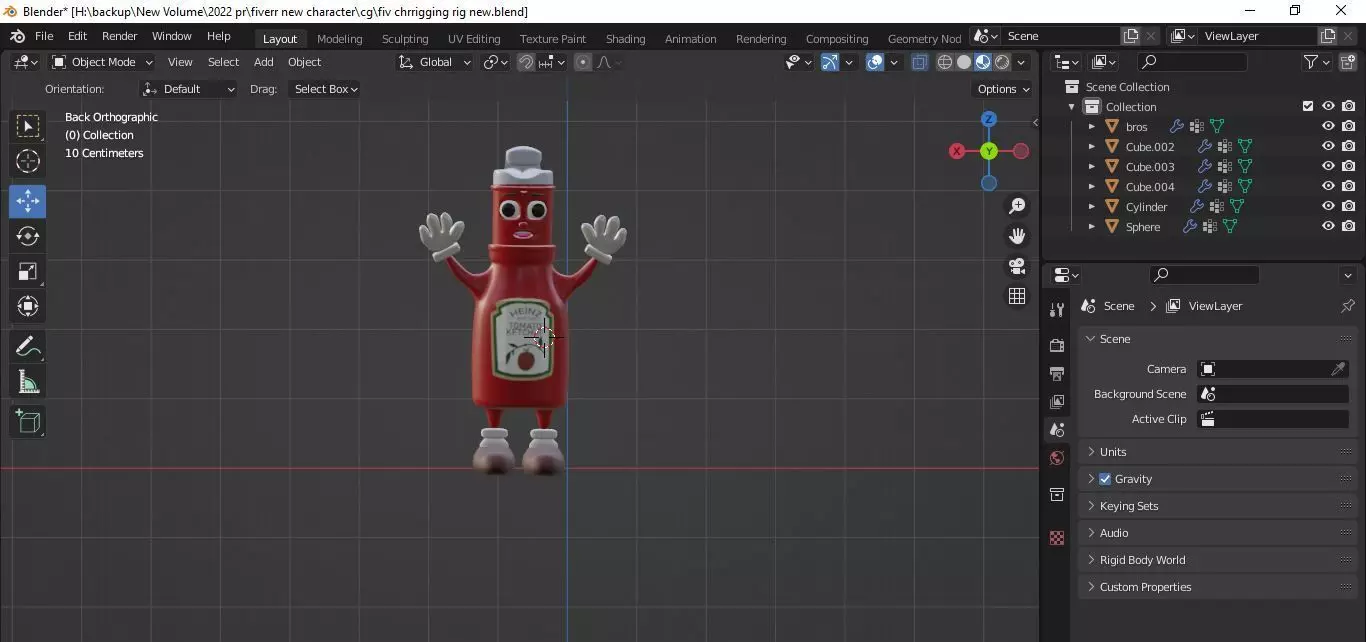This screenshot has height=642, width=1366.
Task: Open the Output properties tab
Action: (1057, 373)
